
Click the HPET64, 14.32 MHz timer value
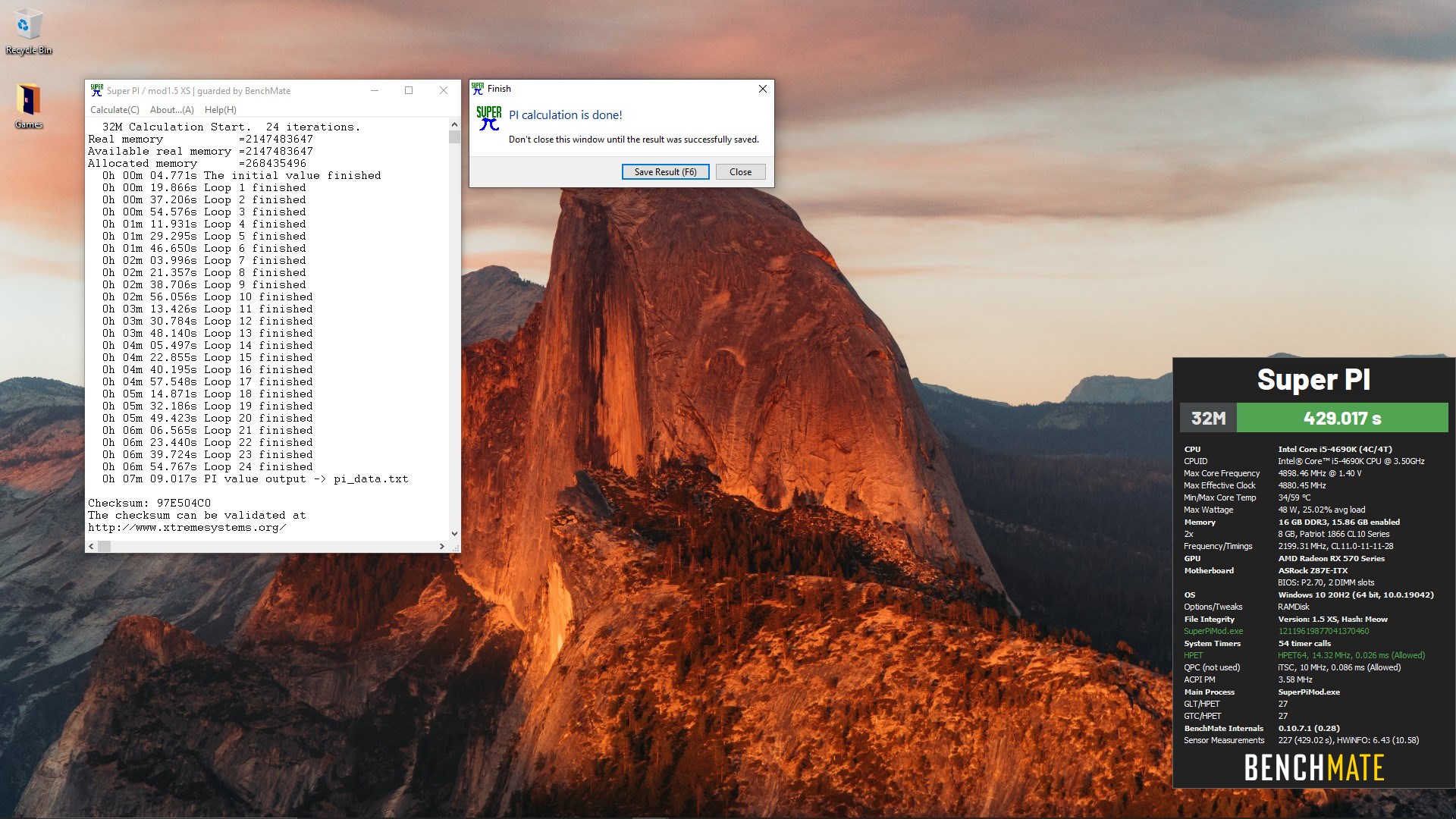tap(1351, 655)
